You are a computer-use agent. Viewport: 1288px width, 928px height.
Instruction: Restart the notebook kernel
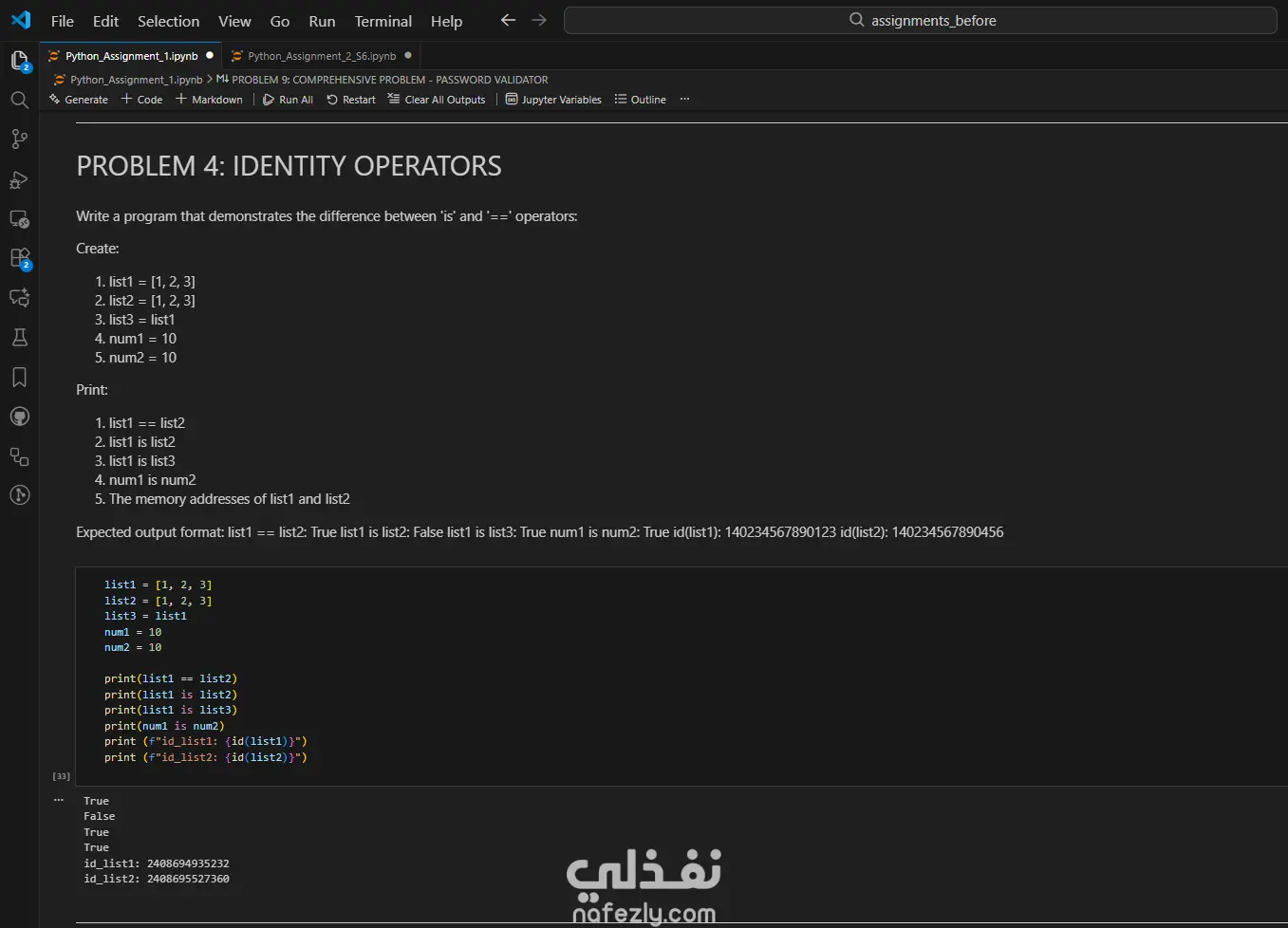[351, 100]
